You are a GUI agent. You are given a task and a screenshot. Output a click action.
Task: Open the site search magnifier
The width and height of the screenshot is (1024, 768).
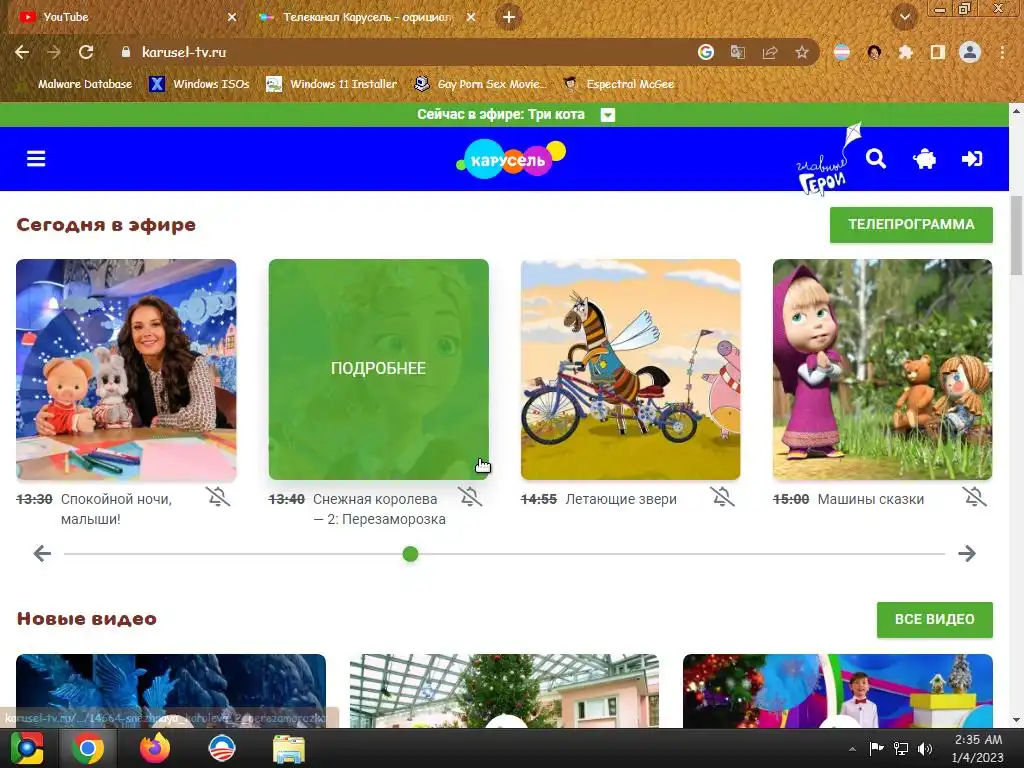[x=876, y=159]
